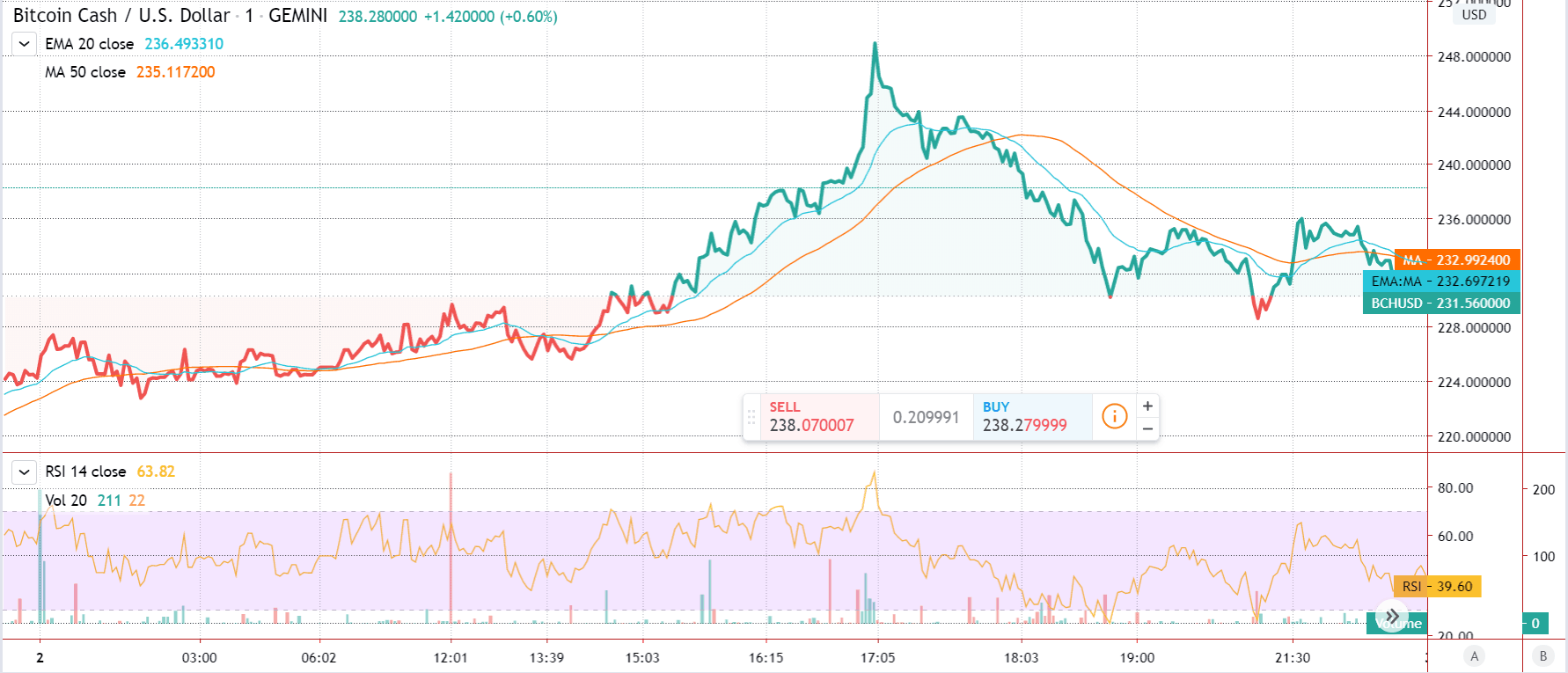Click the green volume scale 0 tag
The image size is (1568, 673).
pyautogui.click(x=1536, y=623)
